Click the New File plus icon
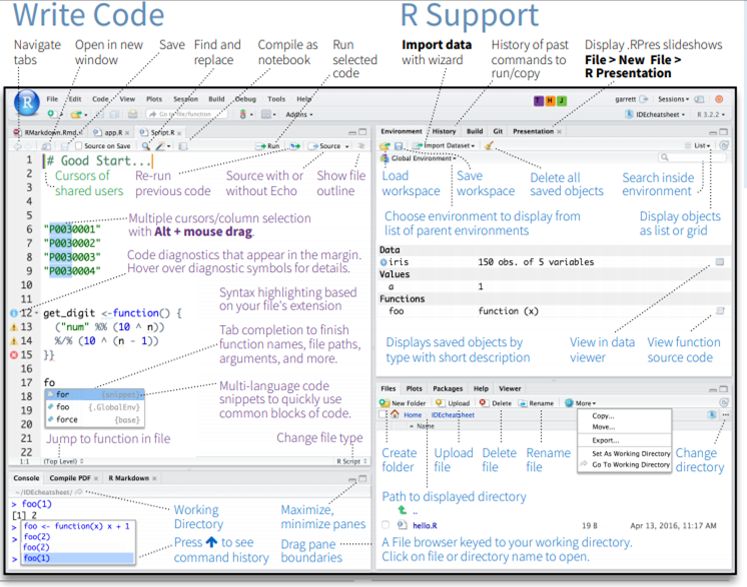The width and height of the screenshot is (747, 587). (51, 114)
